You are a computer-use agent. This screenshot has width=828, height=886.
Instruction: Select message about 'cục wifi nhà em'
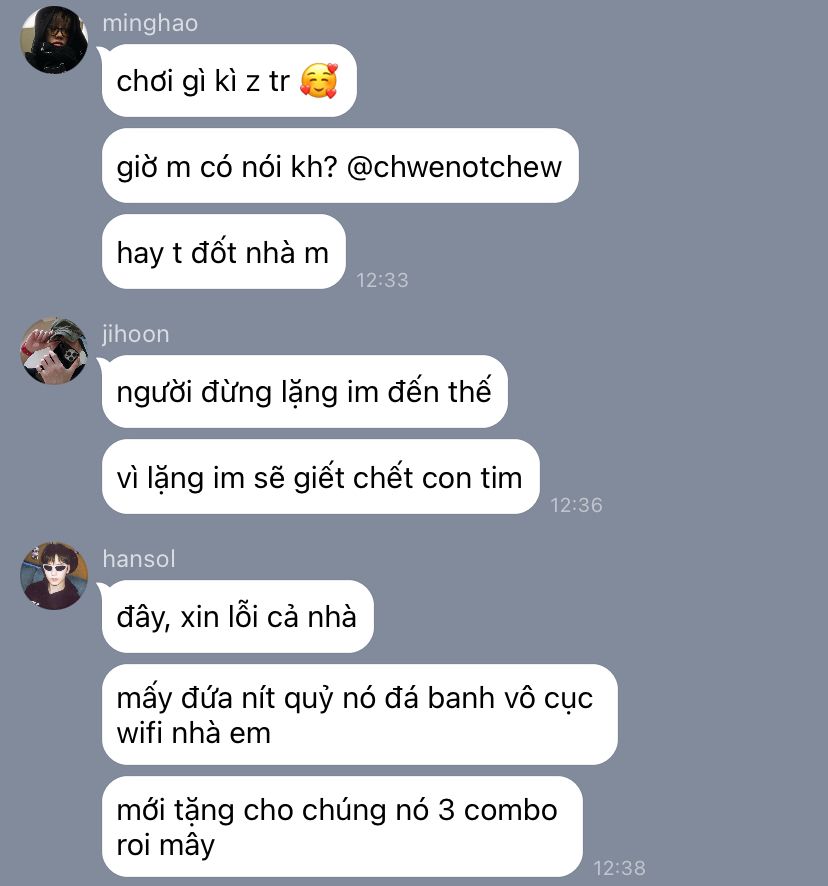click(359, 714)
